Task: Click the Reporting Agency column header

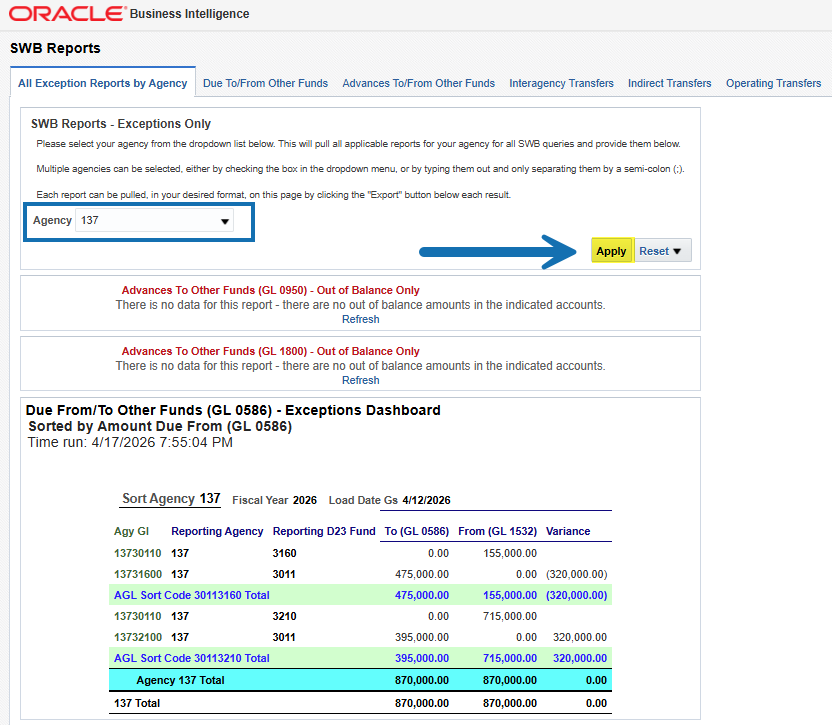Action: [x=217, y=531]
